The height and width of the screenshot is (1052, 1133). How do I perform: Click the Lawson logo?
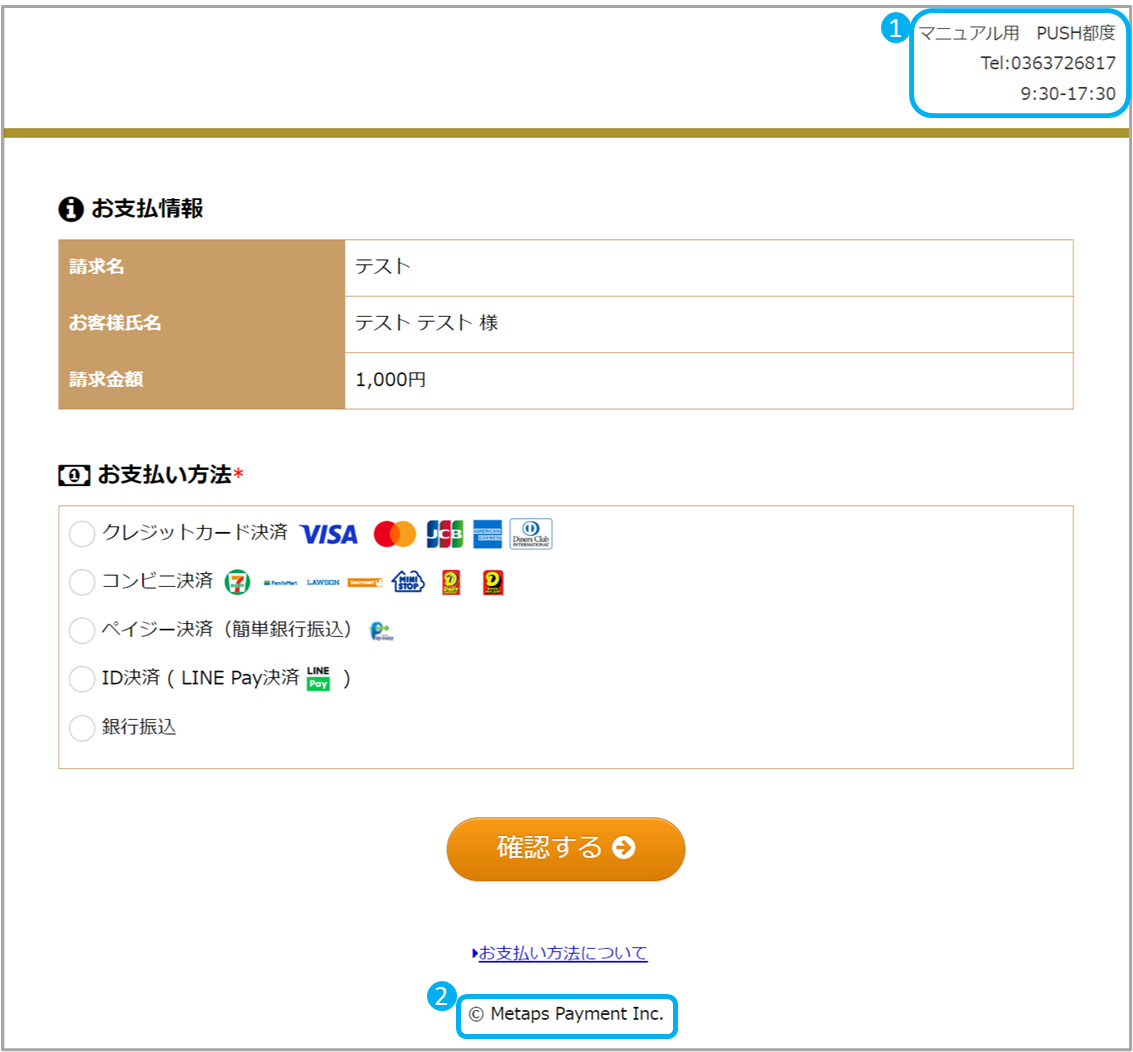[323, 582]
